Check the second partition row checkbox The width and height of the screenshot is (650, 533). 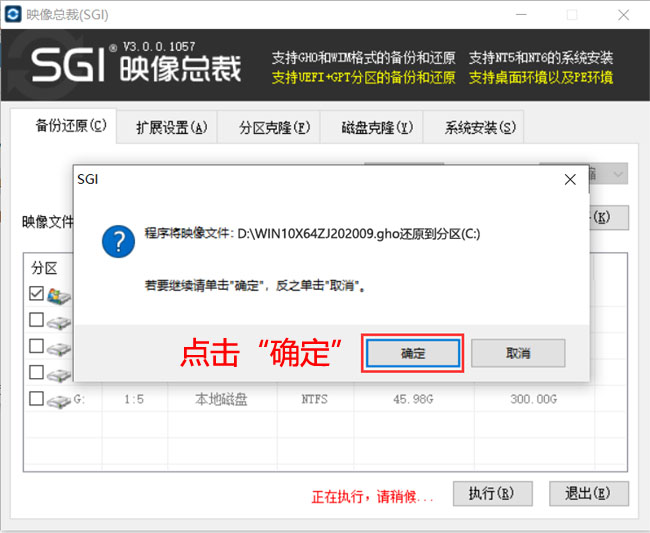(36, 320)
